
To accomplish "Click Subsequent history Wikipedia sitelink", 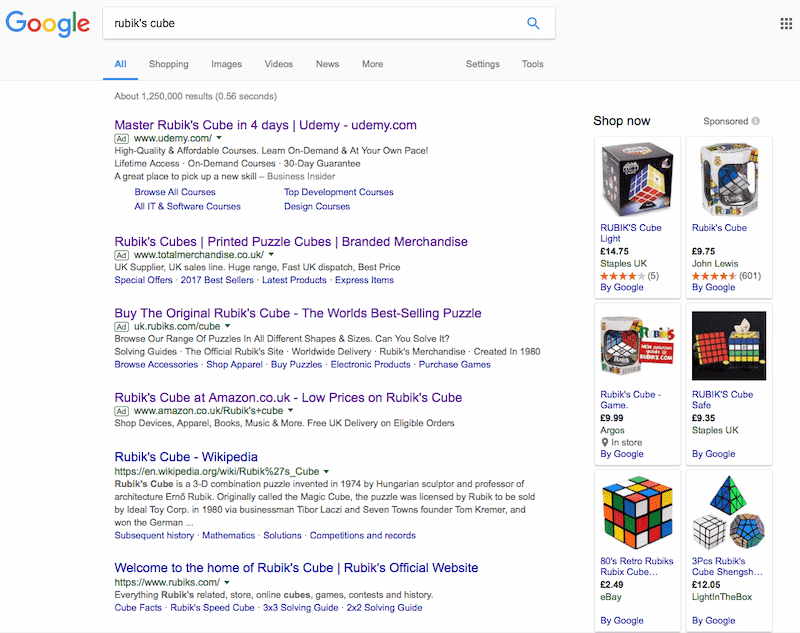I will (x=154, y=535).
